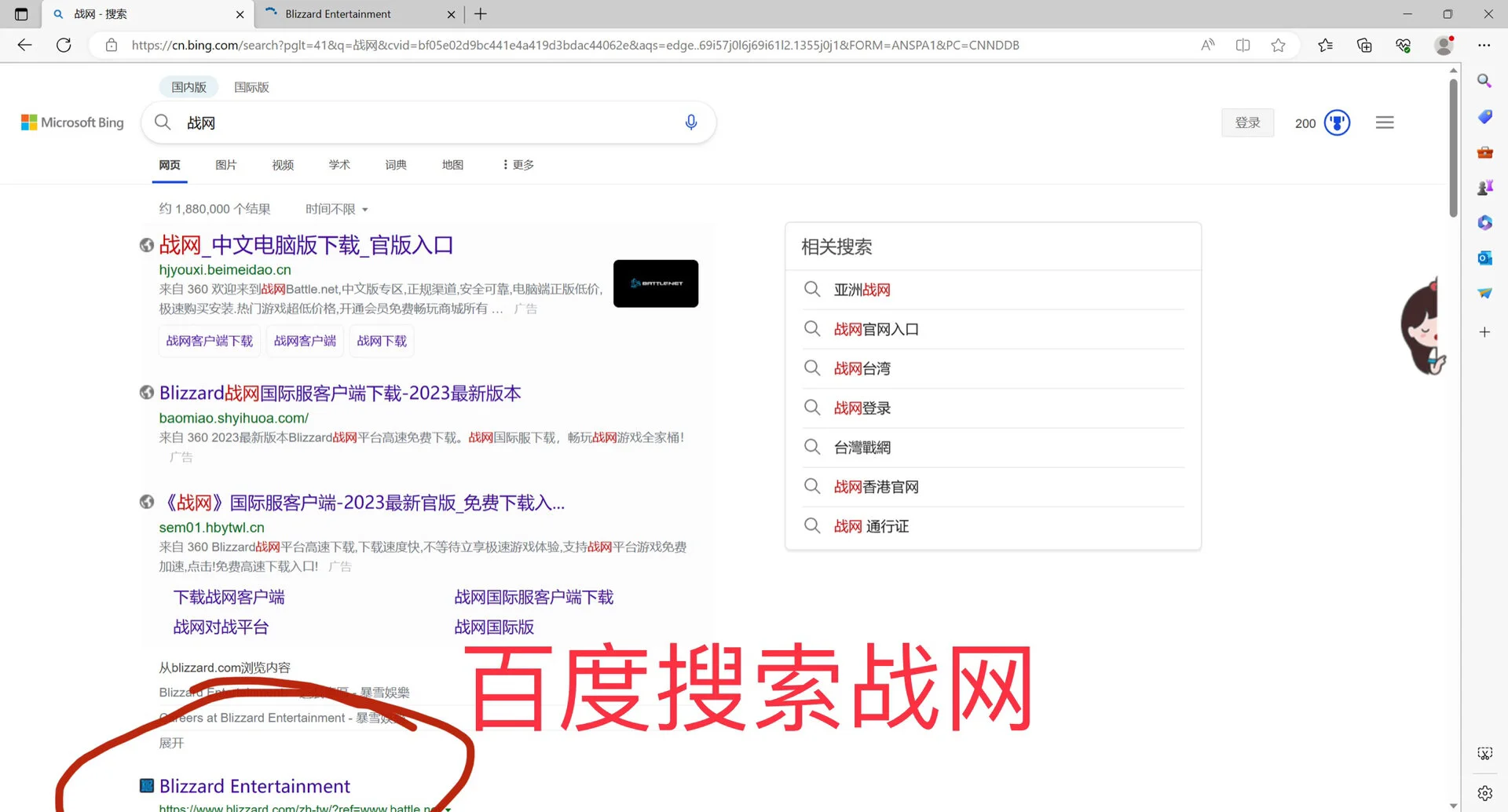The image size is (1508, 812).
Task: Reload the page with the refresh icon
Action: (64, 45)
